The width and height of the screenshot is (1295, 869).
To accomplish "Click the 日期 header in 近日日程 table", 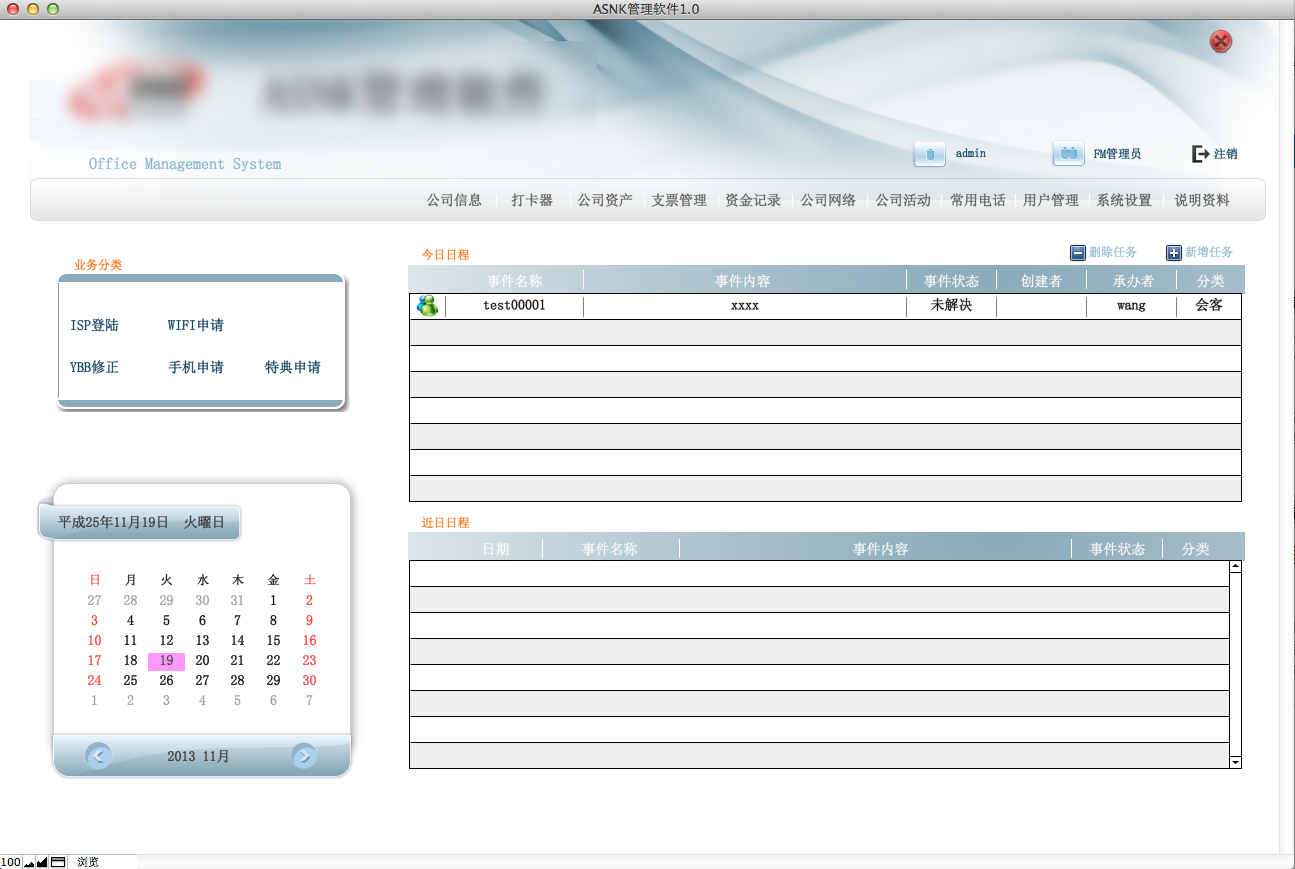I will click(x=496, y=549).
